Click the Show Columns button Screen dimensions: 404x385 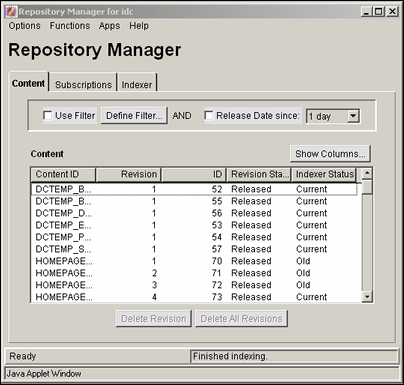click(x=330, y=154)
